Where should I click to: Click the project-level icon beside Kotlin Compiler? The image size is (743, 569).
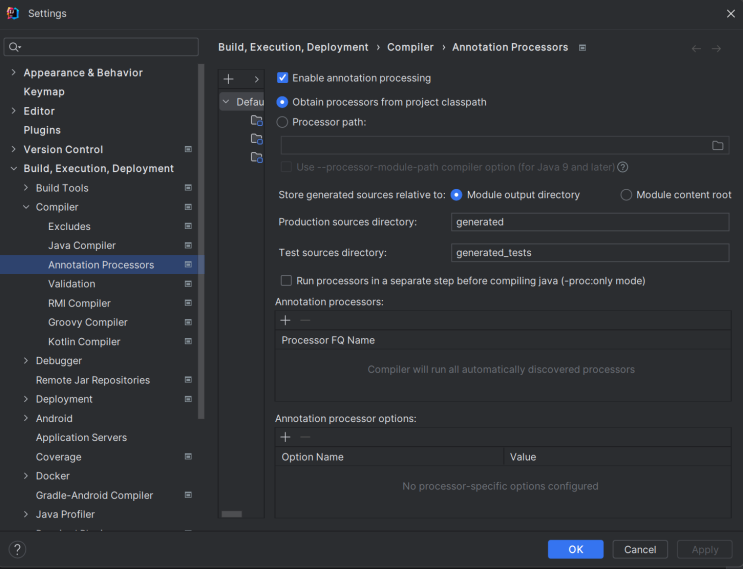(x=188, y=342)
